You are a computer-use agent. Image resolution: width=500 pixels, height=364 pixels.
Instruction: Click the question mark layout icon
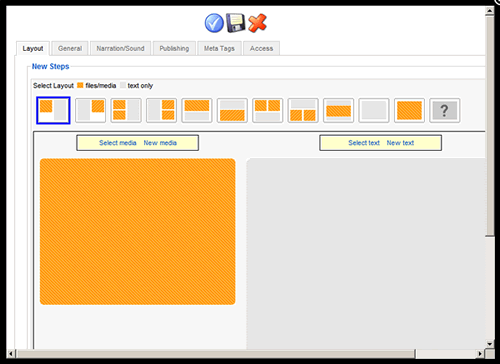point(445,110)
